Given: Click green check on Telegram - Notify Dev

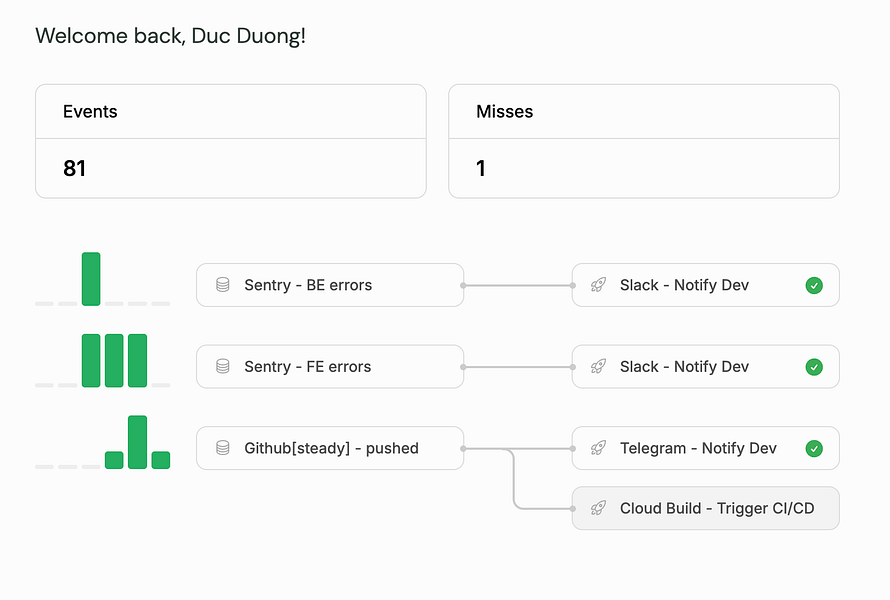Looking at the screenshot, I should tap(814, 448).
